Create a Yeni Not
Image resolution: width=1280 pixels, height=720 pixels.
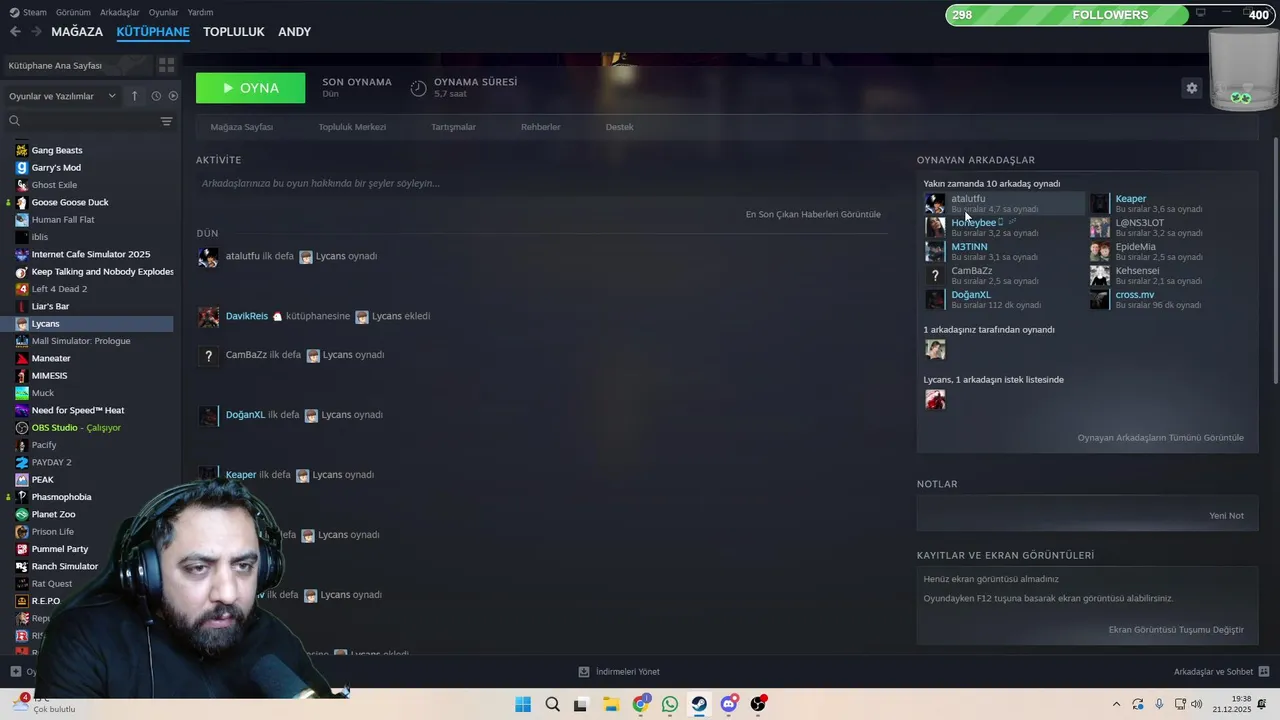click(1227, 516)
